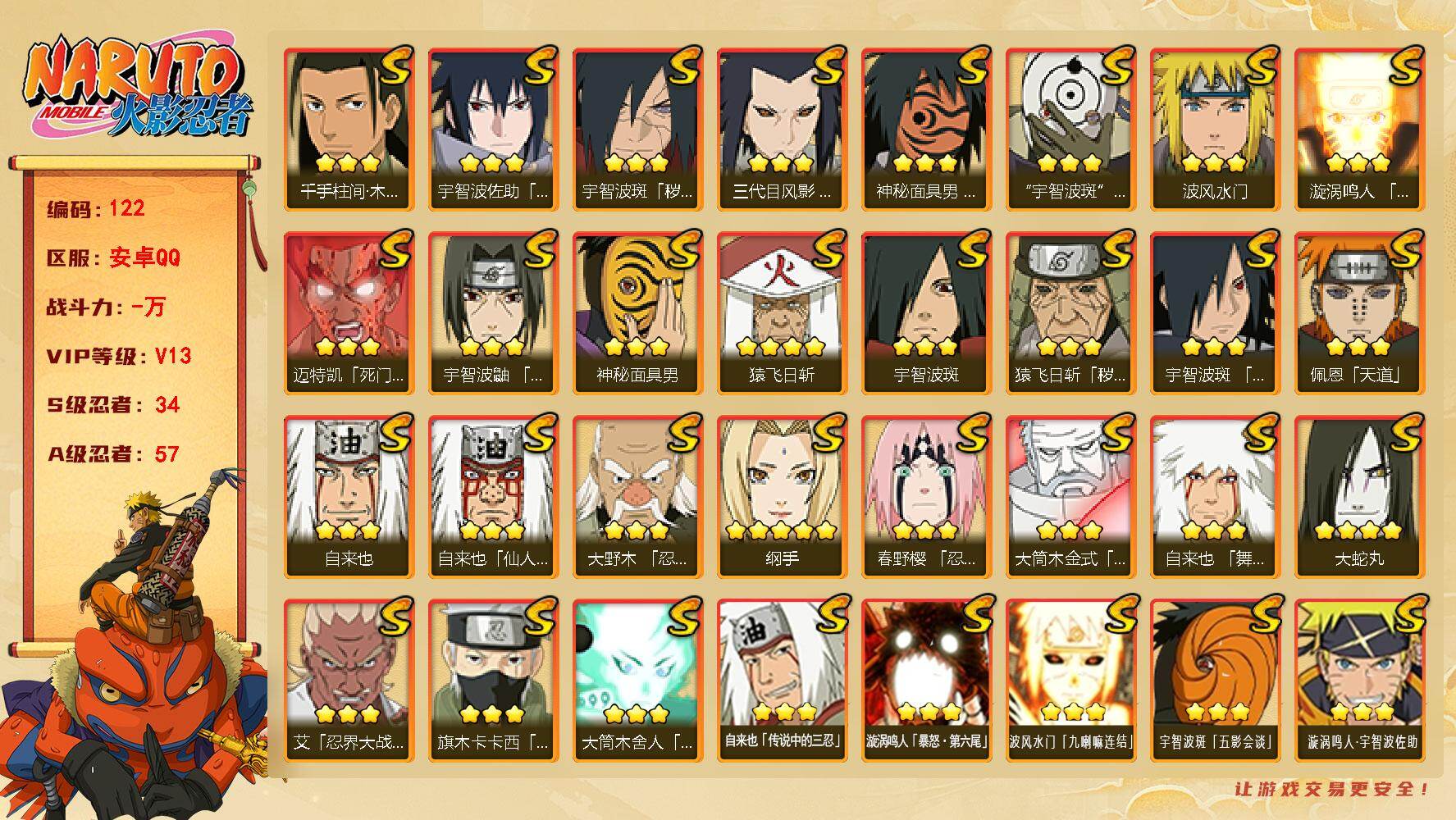Image resolution: width=1456 pixels, height=820 pixels.
Task: Click the 让游戏交易更安全 slogan text
Action: point(1332,790)
